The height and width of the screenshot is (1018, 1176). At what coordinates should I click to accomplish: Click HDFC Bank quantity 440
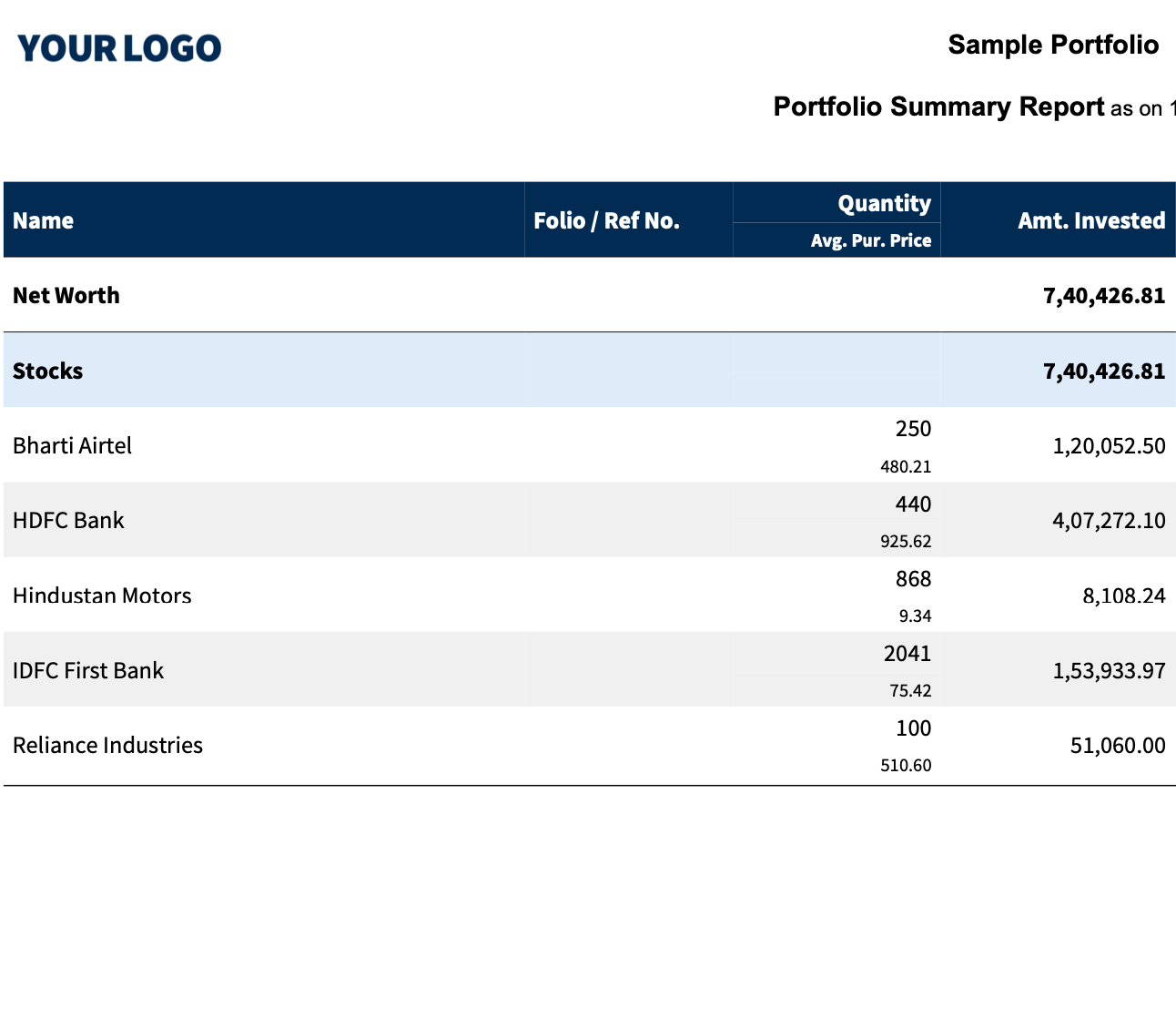(913, 504)
